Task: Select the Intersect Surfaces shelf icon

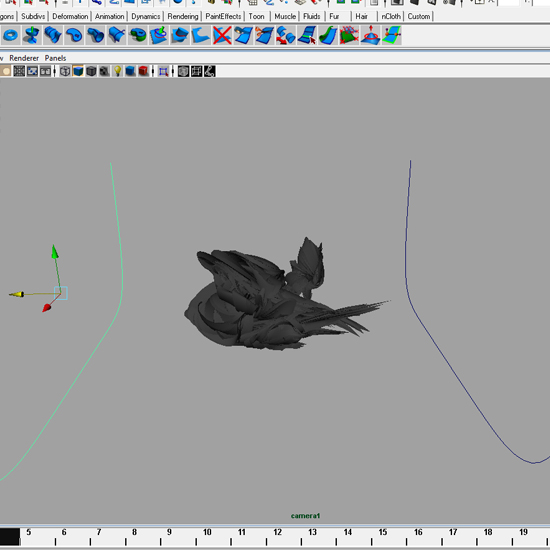Action: tap(180, 35)
